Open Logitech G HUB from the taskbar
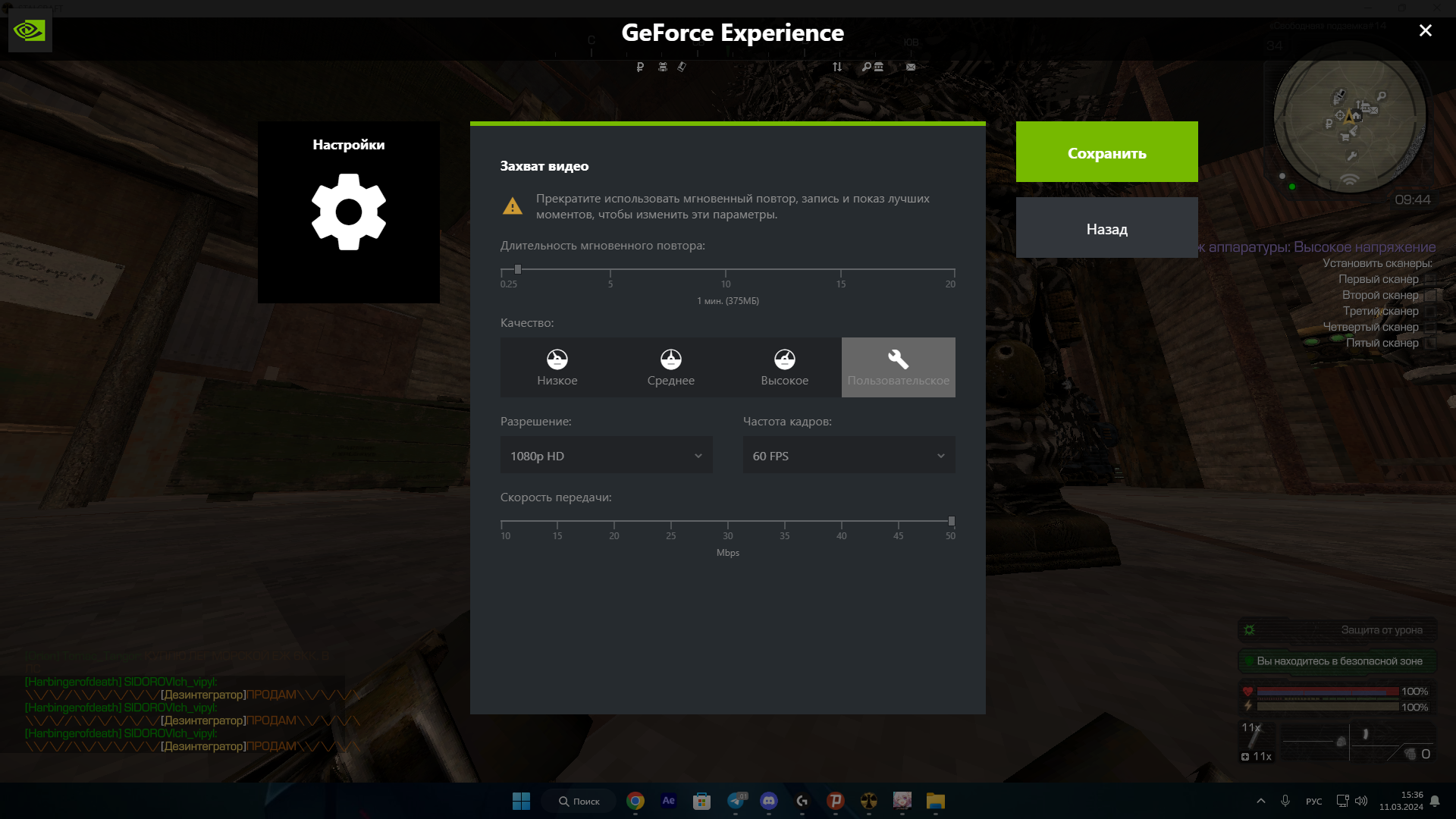Screen dimensions: 1456x819 [802, 801]
